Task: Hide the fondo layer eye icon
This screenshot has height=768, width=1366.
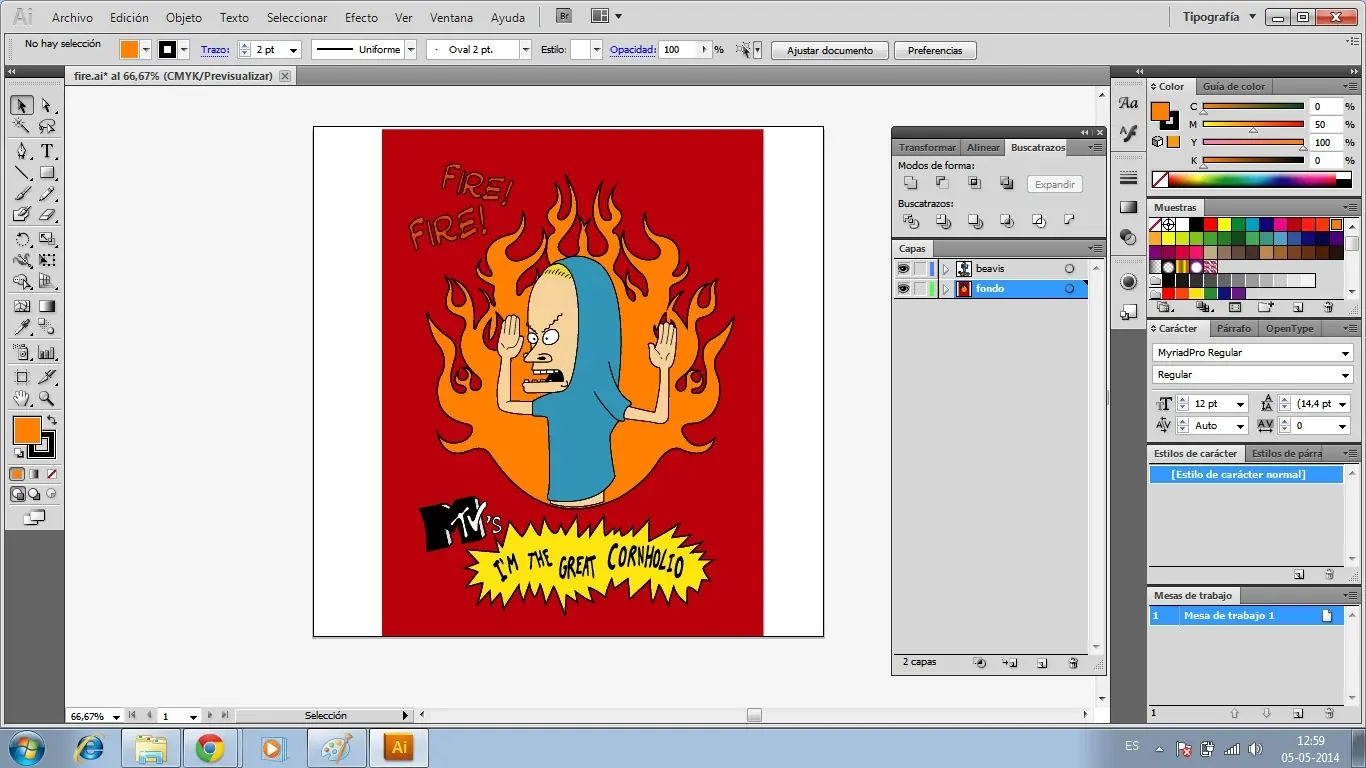Action: point(904,289)
